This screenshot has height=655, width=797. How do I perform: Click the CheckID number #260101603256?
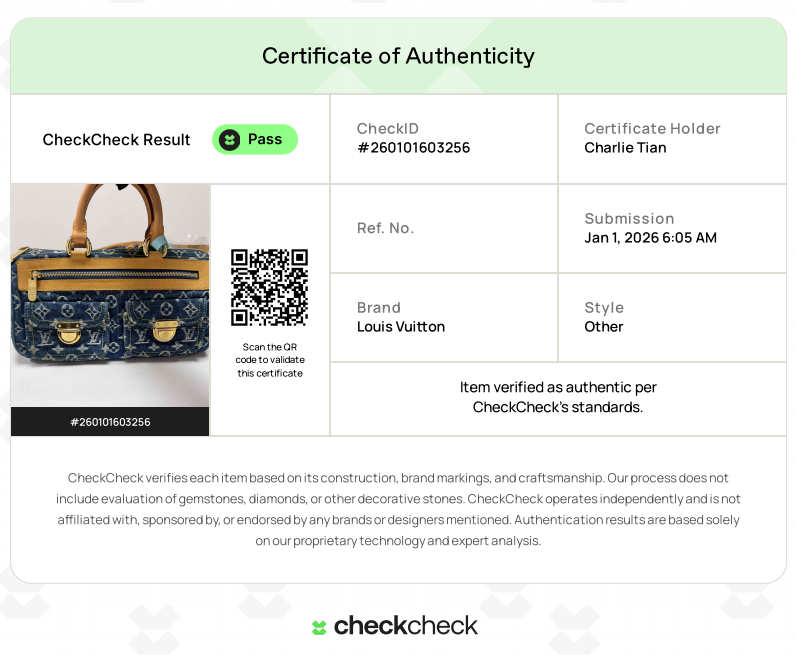point(413,148)
